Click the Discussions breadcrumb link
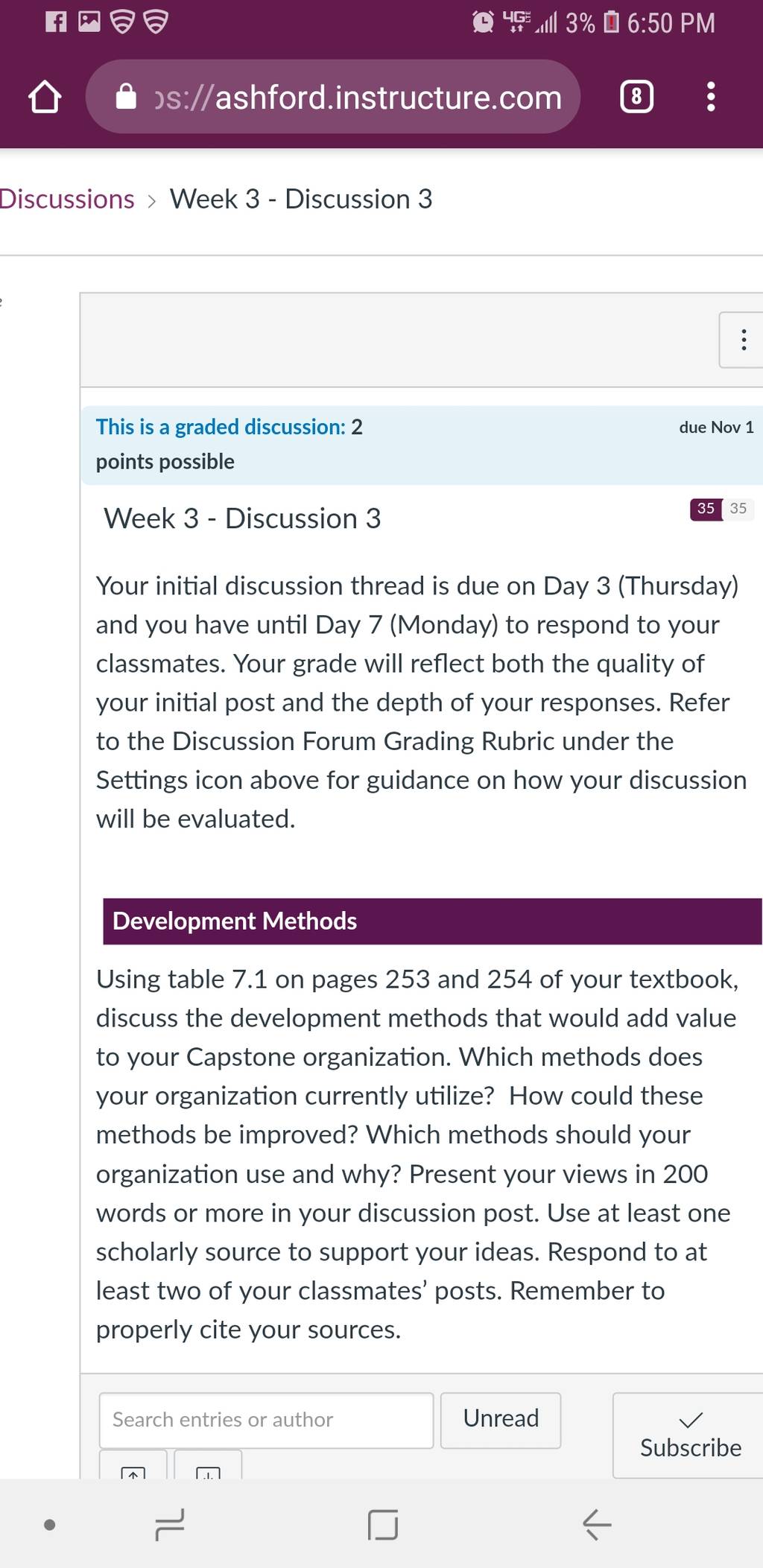Viewport: 763px width, 1568px height. (x=67, y=199)
